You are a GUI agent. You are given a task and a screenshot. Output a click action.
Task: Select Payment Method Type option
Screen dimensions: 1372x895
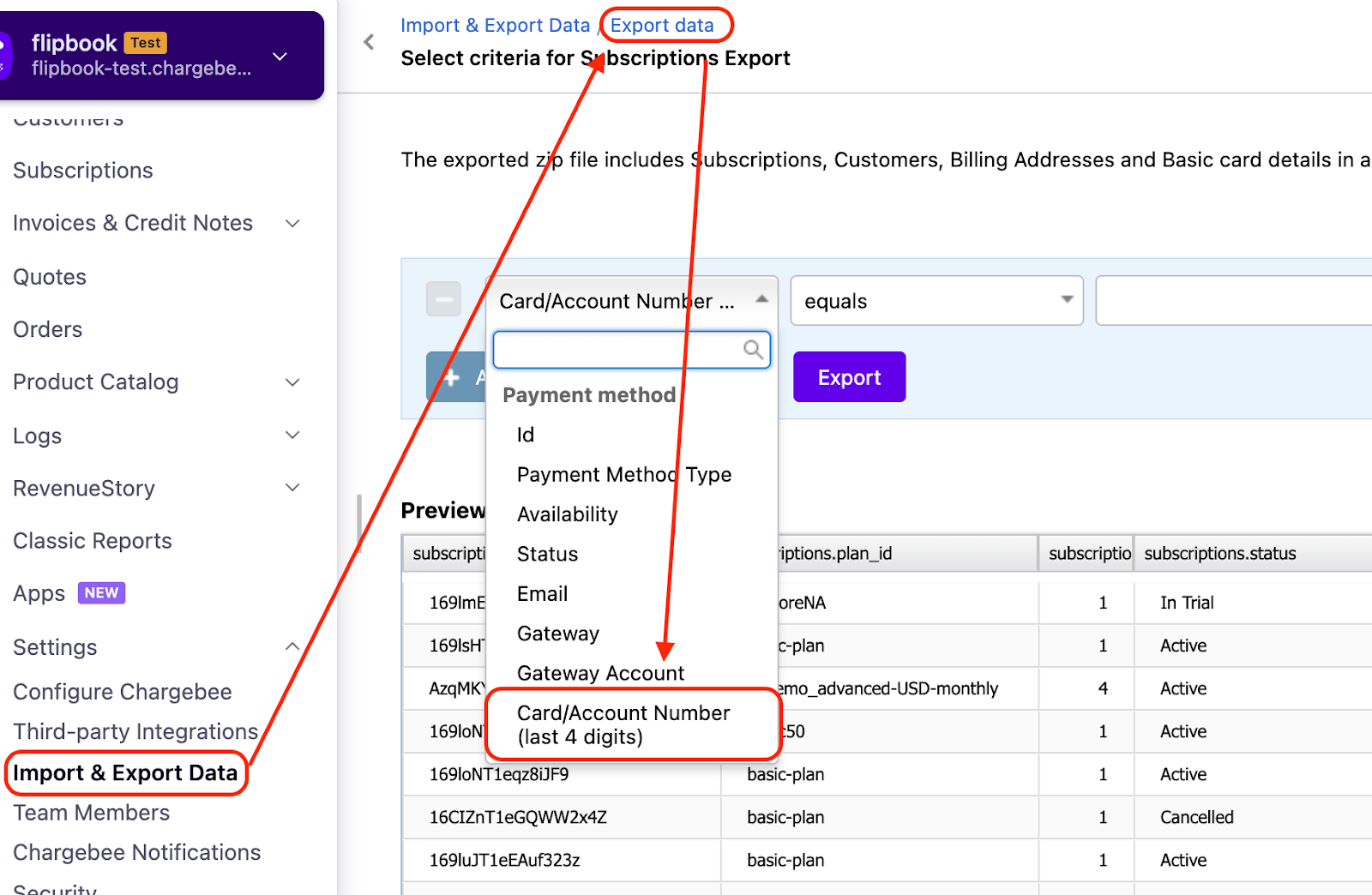[623, 475]
